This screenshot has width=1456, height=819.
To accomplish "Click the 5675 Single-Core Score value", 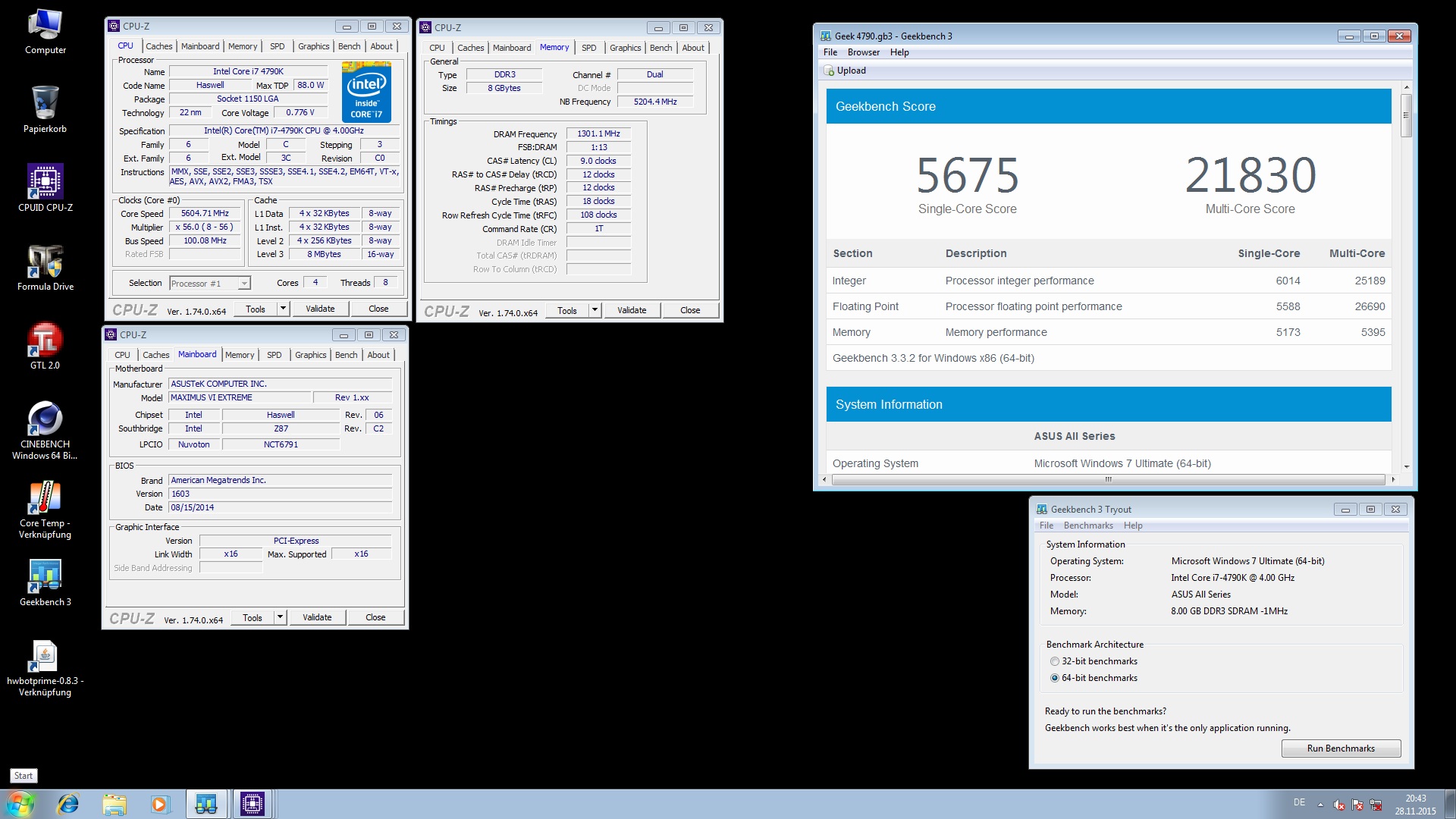I will tap(968, 176).
